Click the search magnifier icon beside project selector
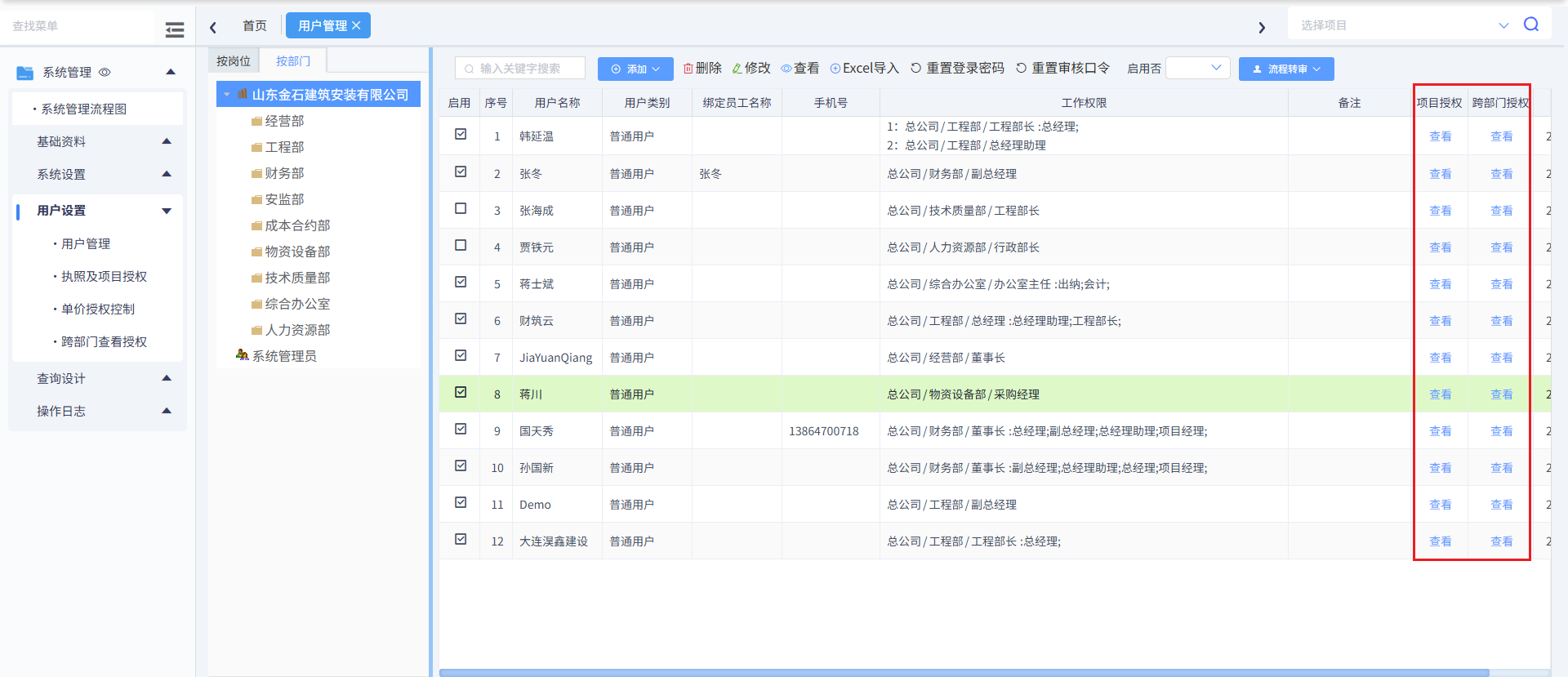 (x=1531, y=24)
